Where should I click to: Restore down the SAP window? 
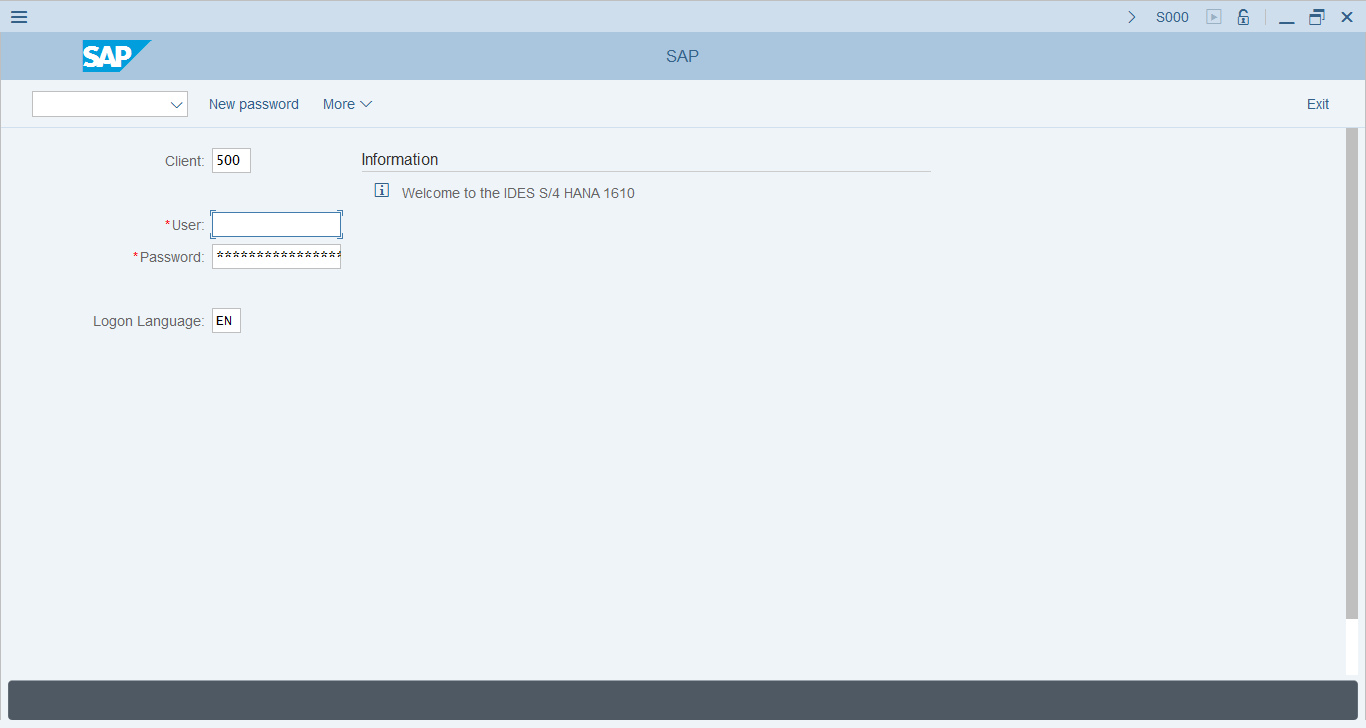click(1317, 17)
